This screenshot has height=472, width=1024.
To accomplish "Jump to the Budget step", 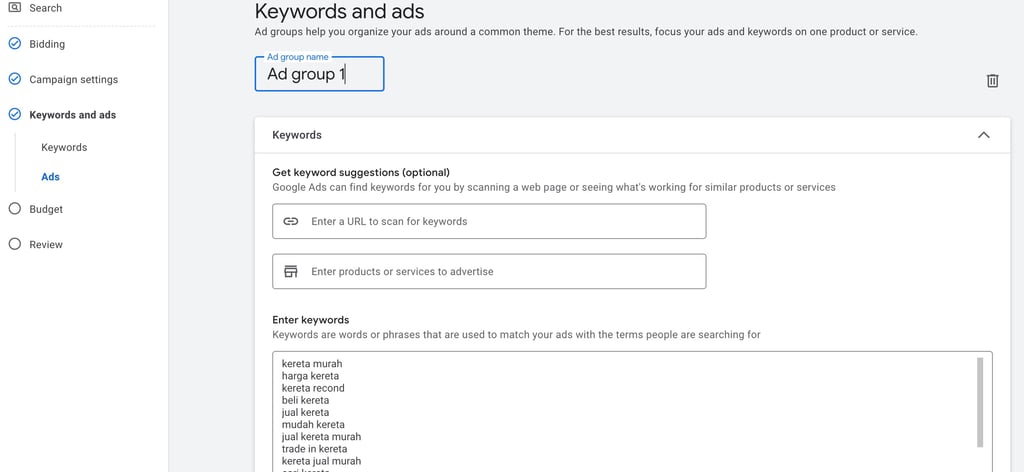I will click(x=46, y=209).
